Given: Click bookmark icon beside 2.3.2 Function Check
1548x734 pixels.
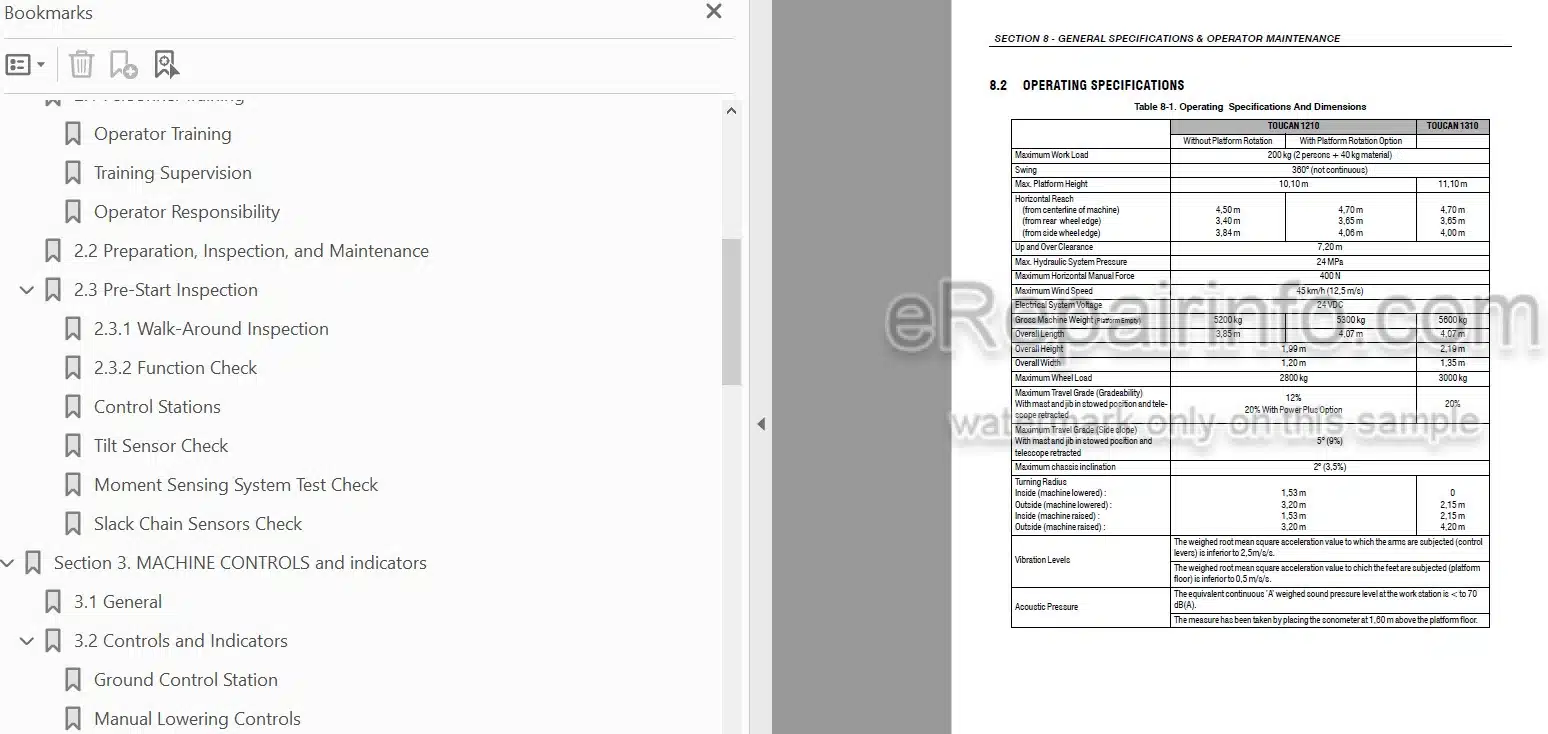Looking at the screenshot, I should [x=72, y=368].
